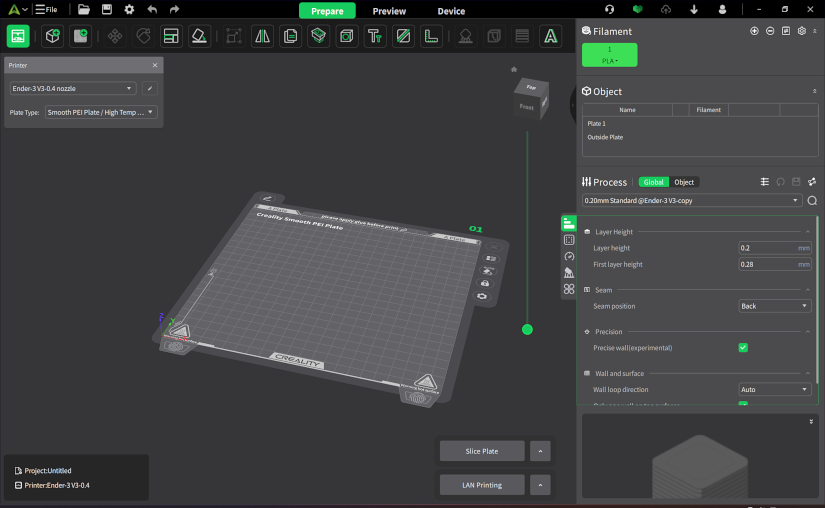
Task: Click the add model cube icon
Action: [53, 36]
